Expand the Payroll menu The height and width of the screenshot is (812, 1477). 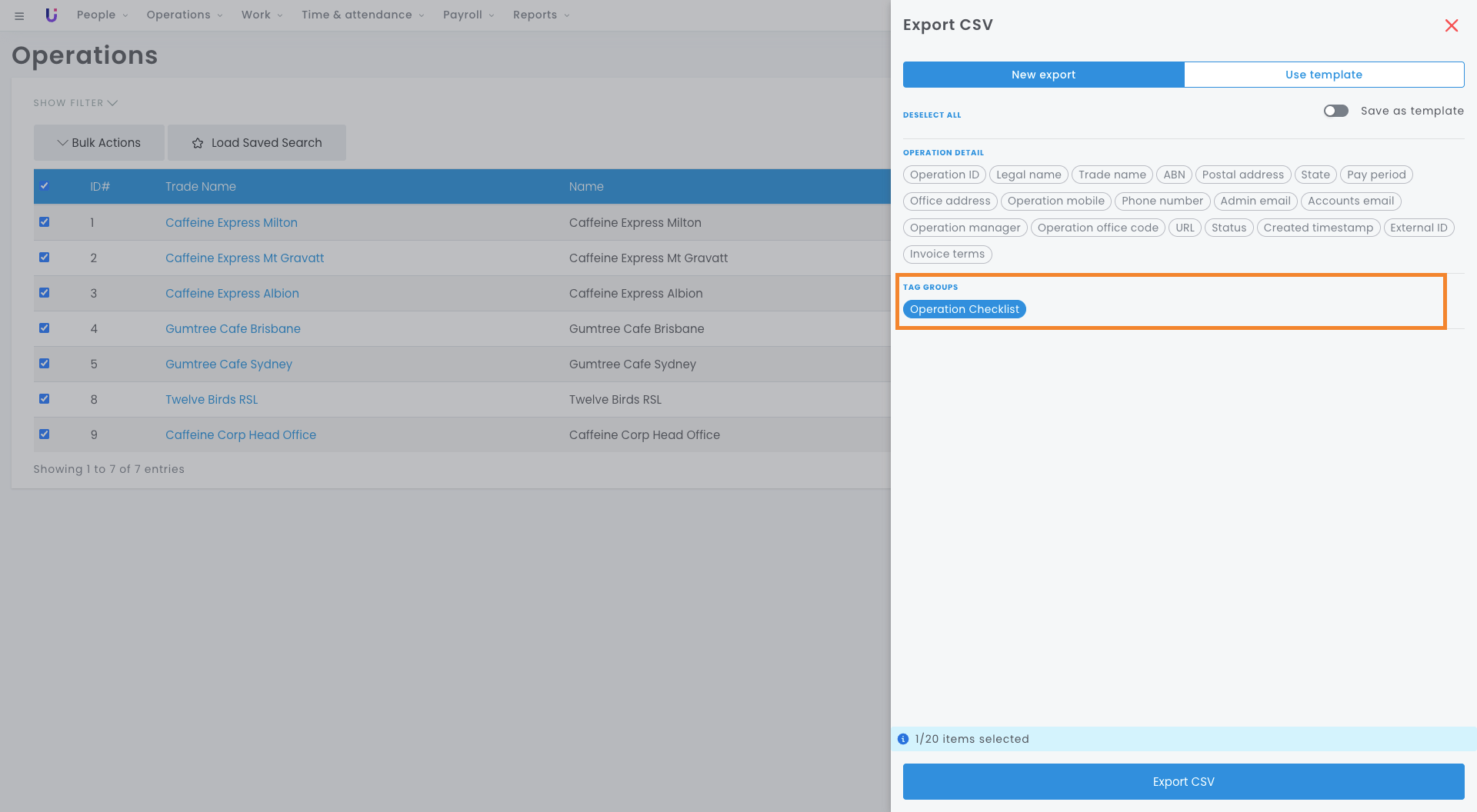468,15
